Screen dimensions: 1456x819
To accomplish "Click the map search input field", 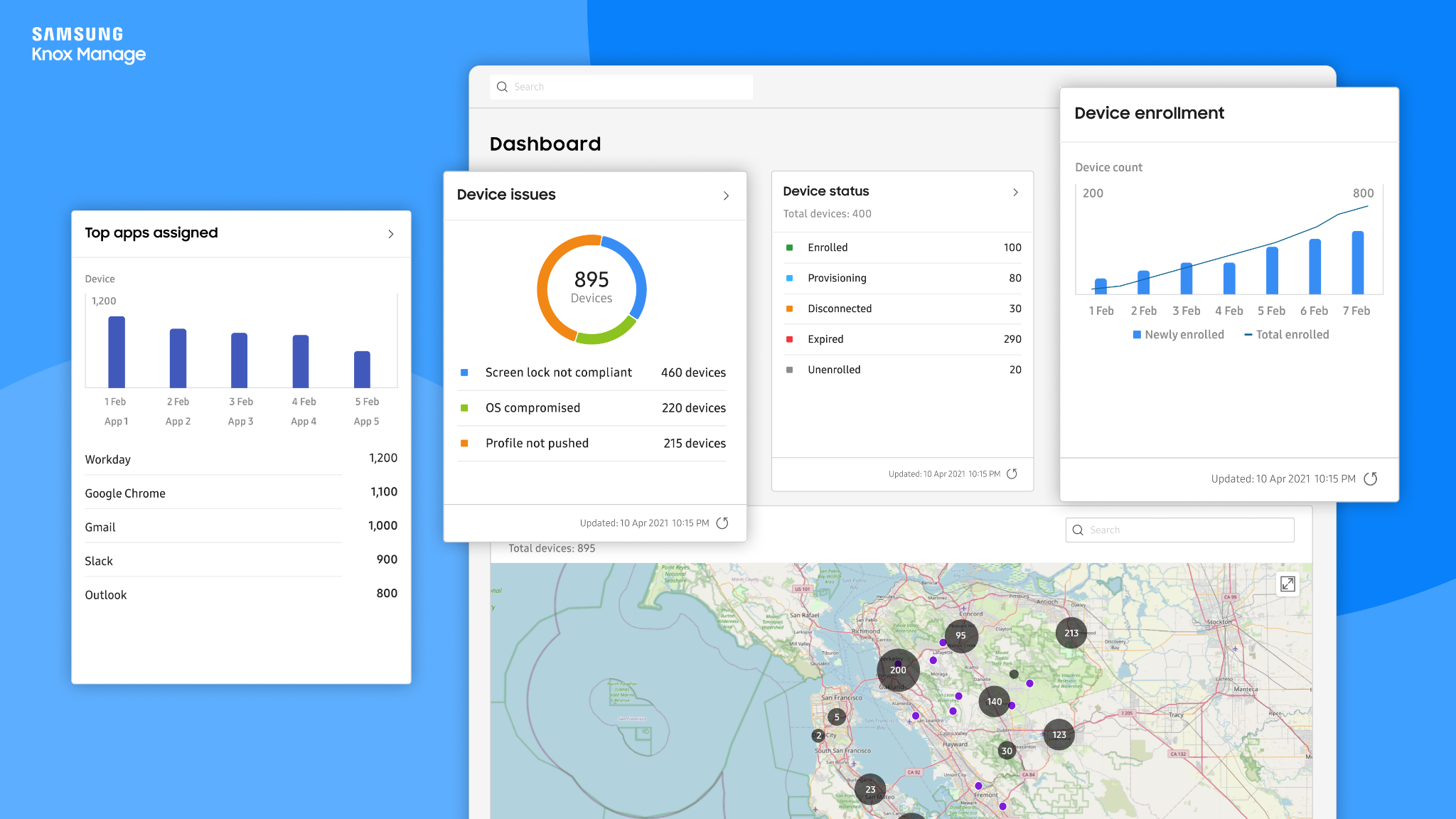I will 1187,530.
